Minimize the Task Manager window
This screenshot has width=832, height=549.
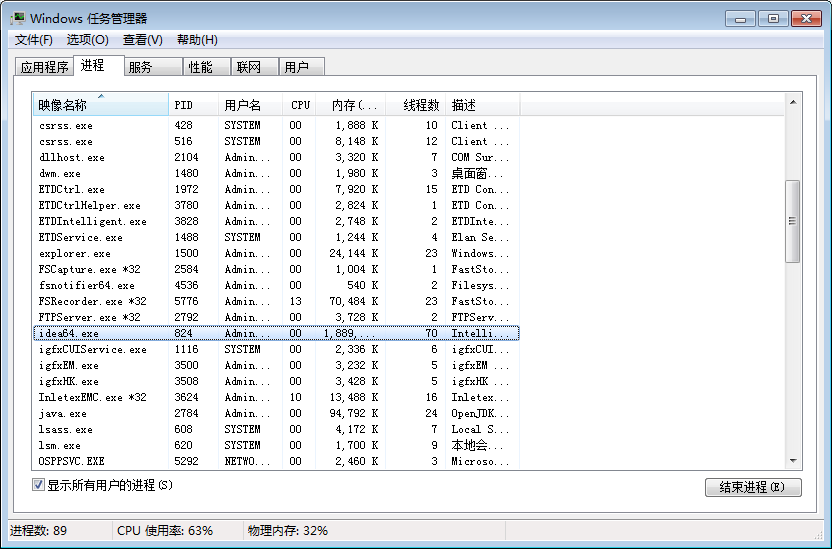click(740, 19)
